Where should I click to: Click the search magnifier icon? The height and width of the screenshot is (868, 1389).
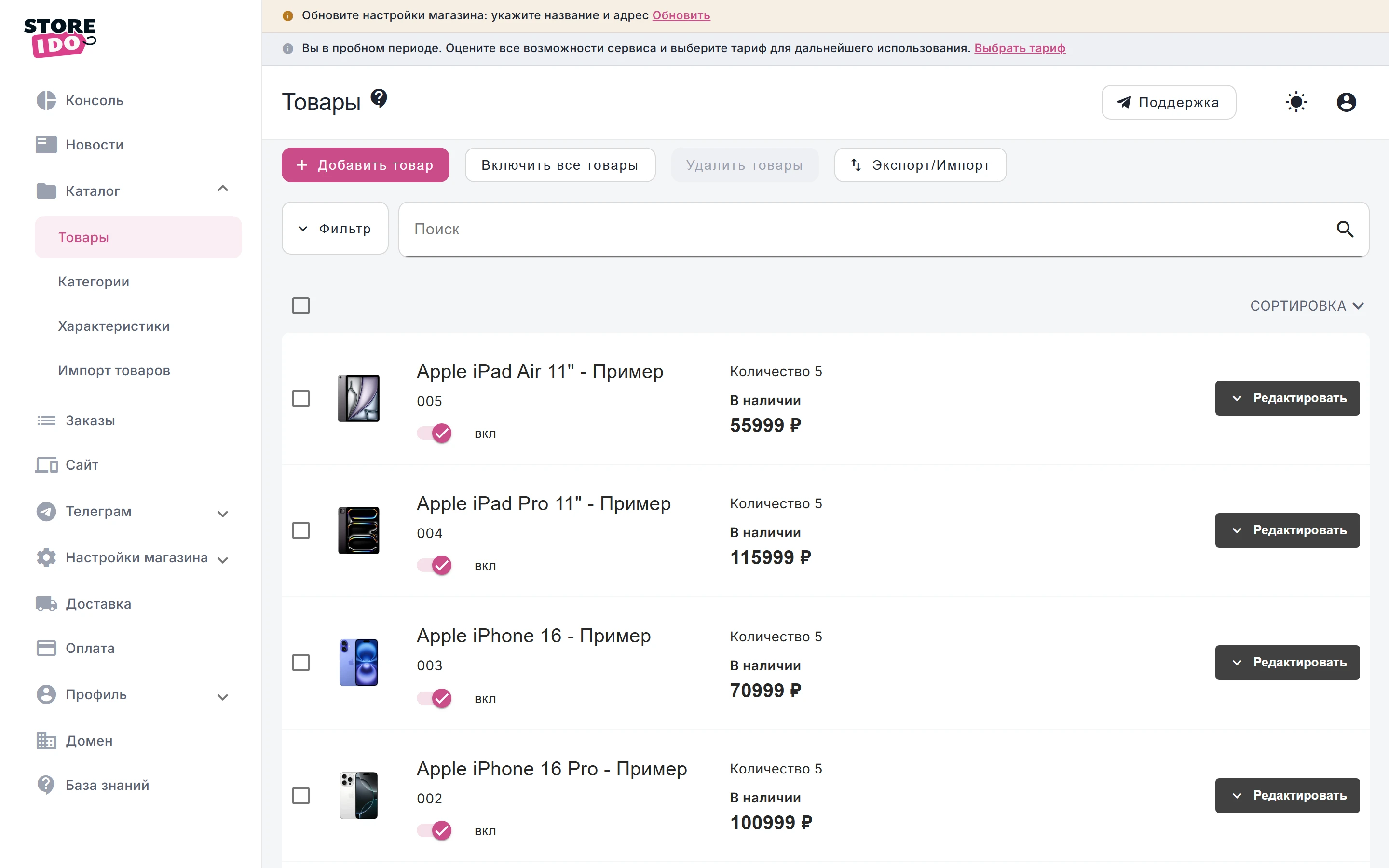coord(1345,229)
